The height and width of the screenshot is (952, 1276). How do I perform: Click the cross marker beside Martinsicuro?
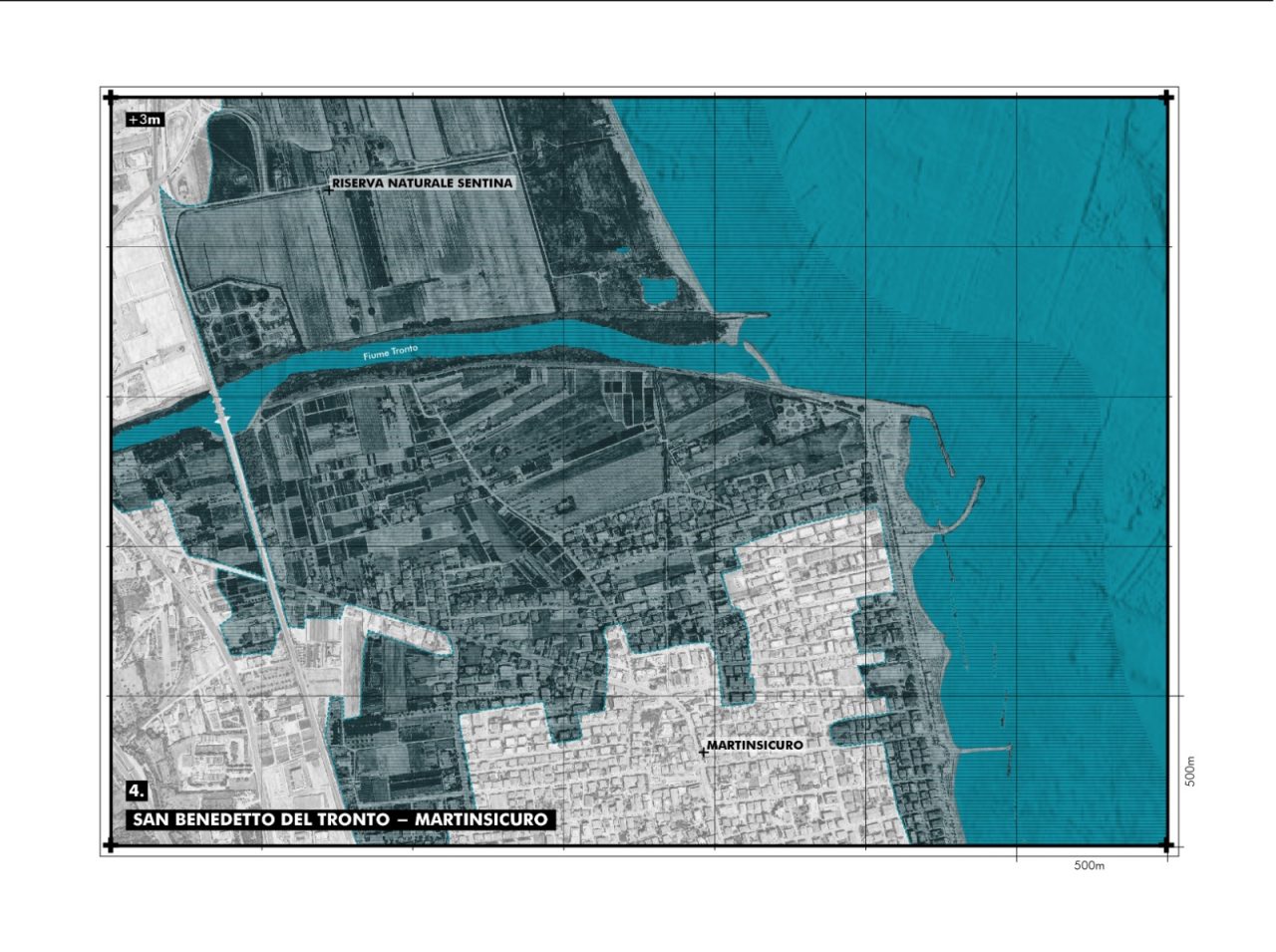[703, 752]
